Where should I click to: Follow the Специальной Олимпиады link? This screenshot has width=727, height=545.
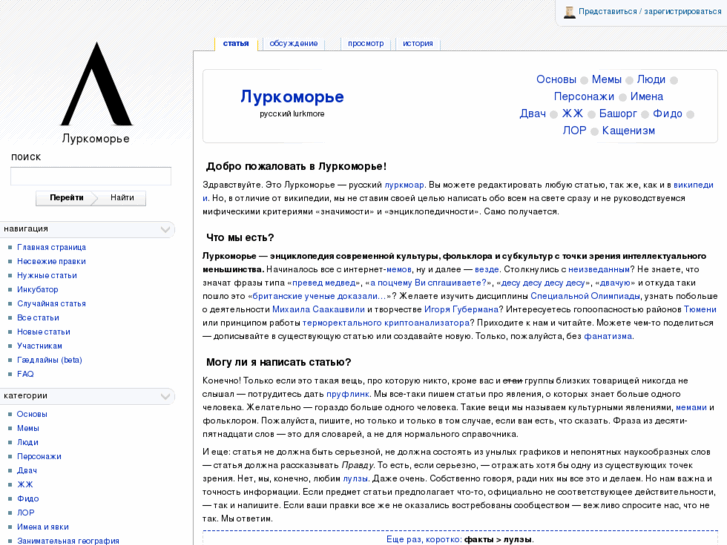point(585,296)
